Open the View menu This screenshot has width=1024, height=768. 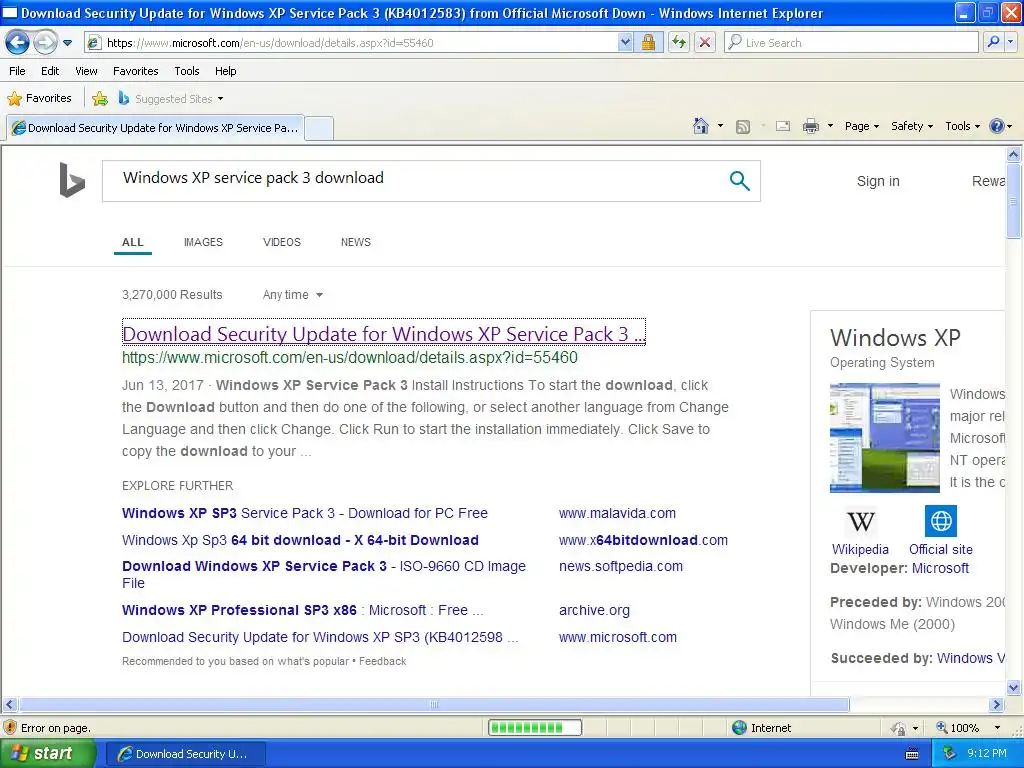click(x=86, y=71)
